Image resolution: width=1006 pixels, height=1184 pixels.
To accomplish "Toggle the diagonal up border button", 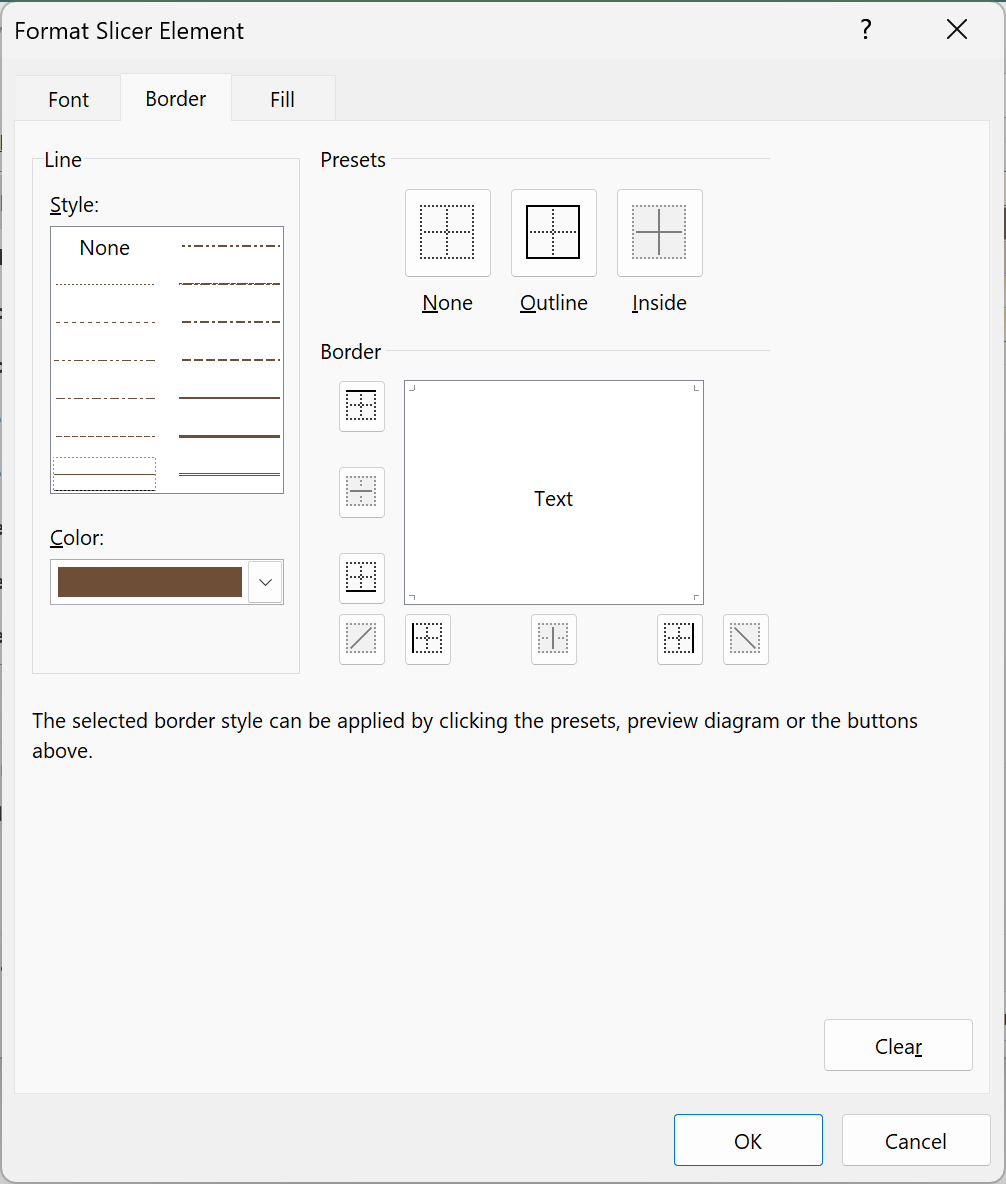I will (x=362, y=640).
